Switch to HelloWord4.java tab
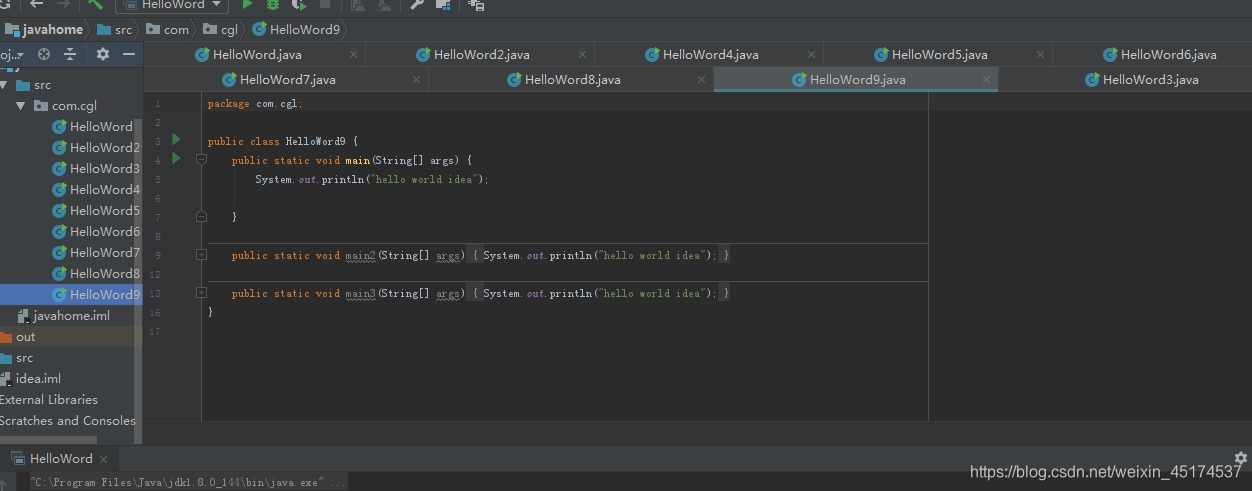Viewport: 1252px width, 491px height. point(710,54)
